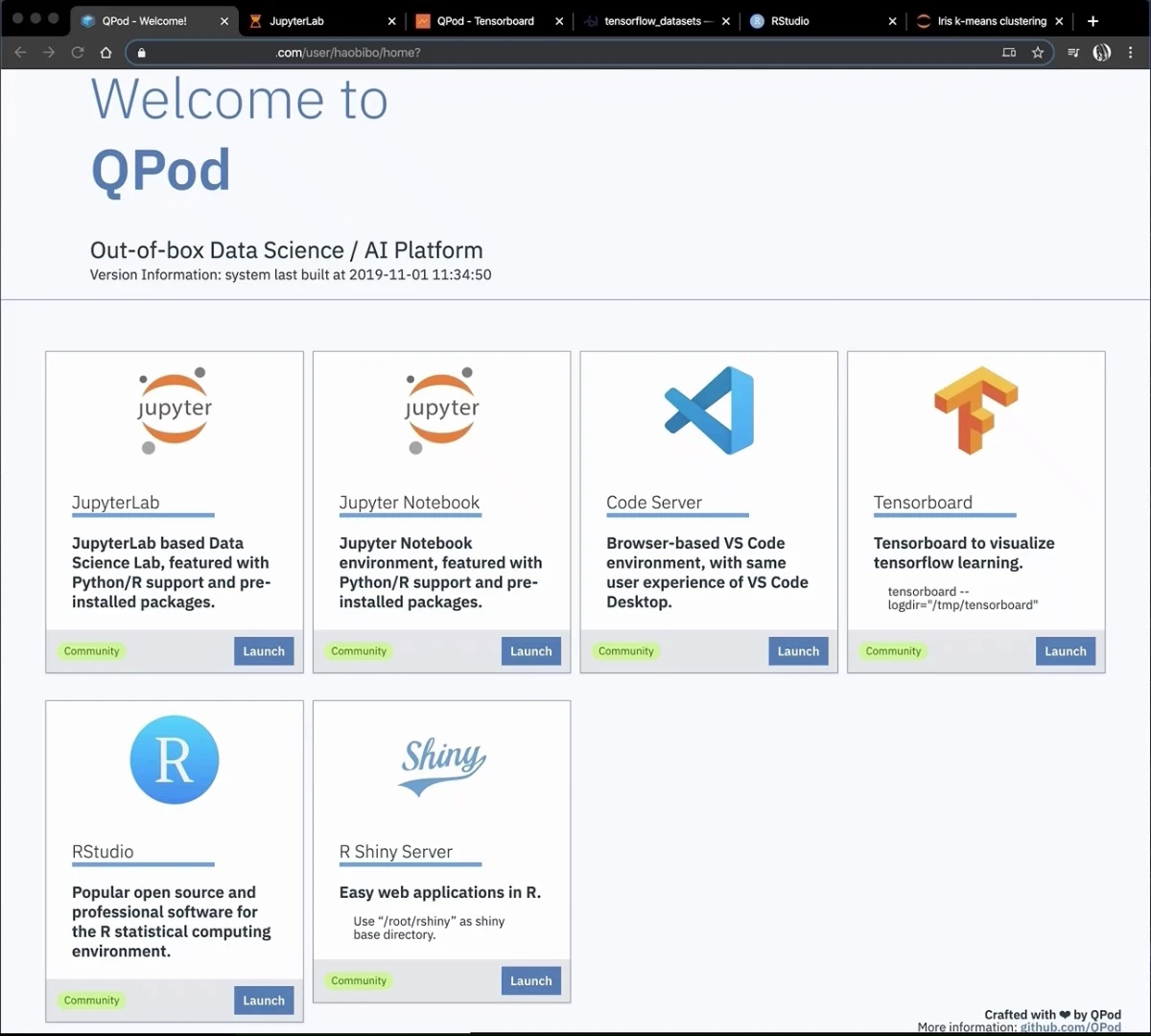Click the Out-of-box Data Science / AI Platform subtitle
1151x1036 pixels.
click(x=287, y=250)
